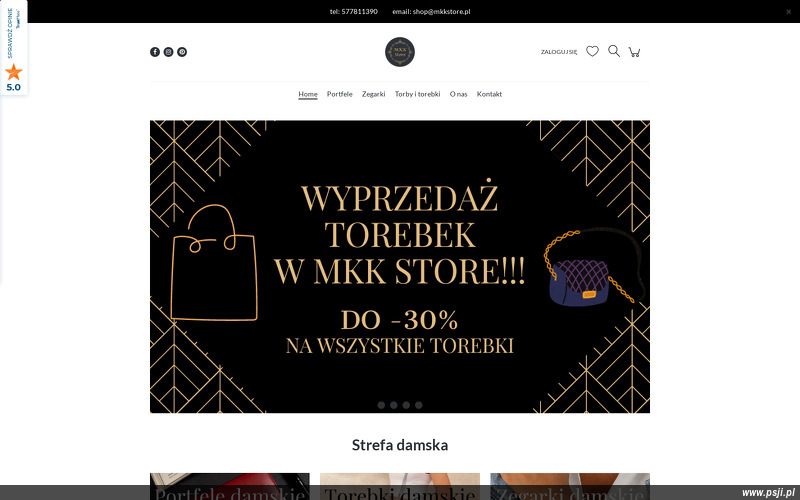Open the Instagram social icon
The image size is (800, 500).
coord(168,52)
